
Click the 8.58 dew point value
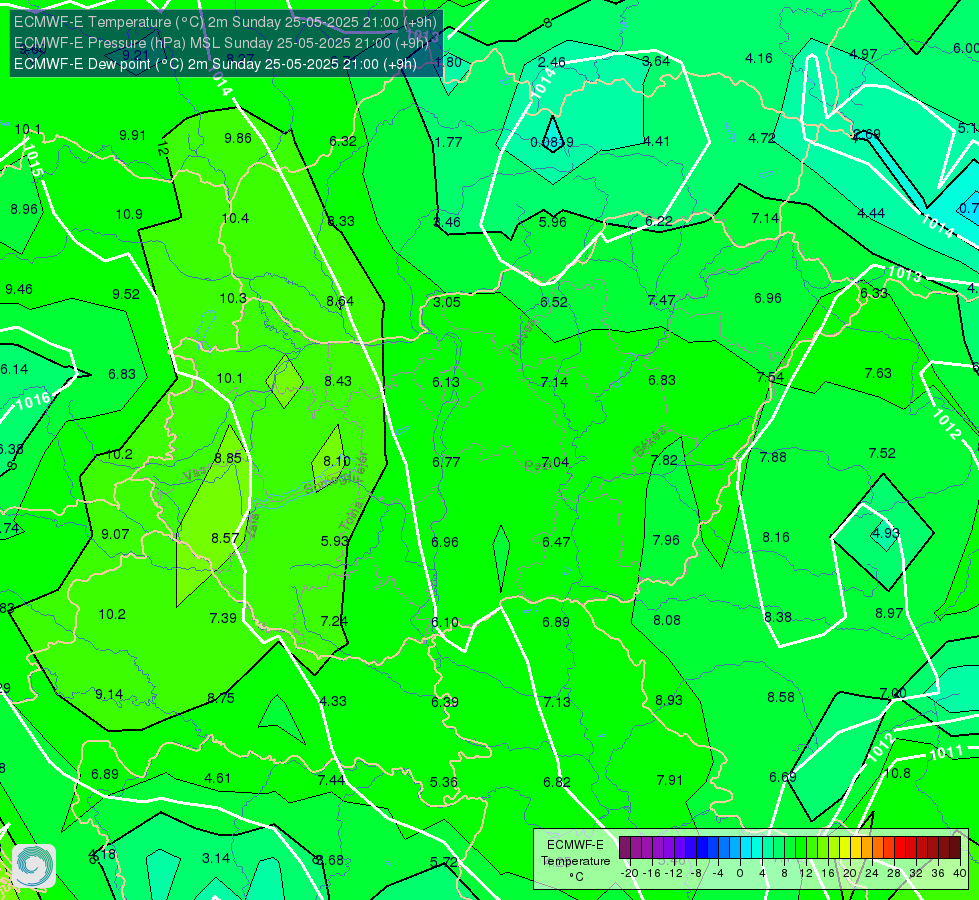click(781, 697)
